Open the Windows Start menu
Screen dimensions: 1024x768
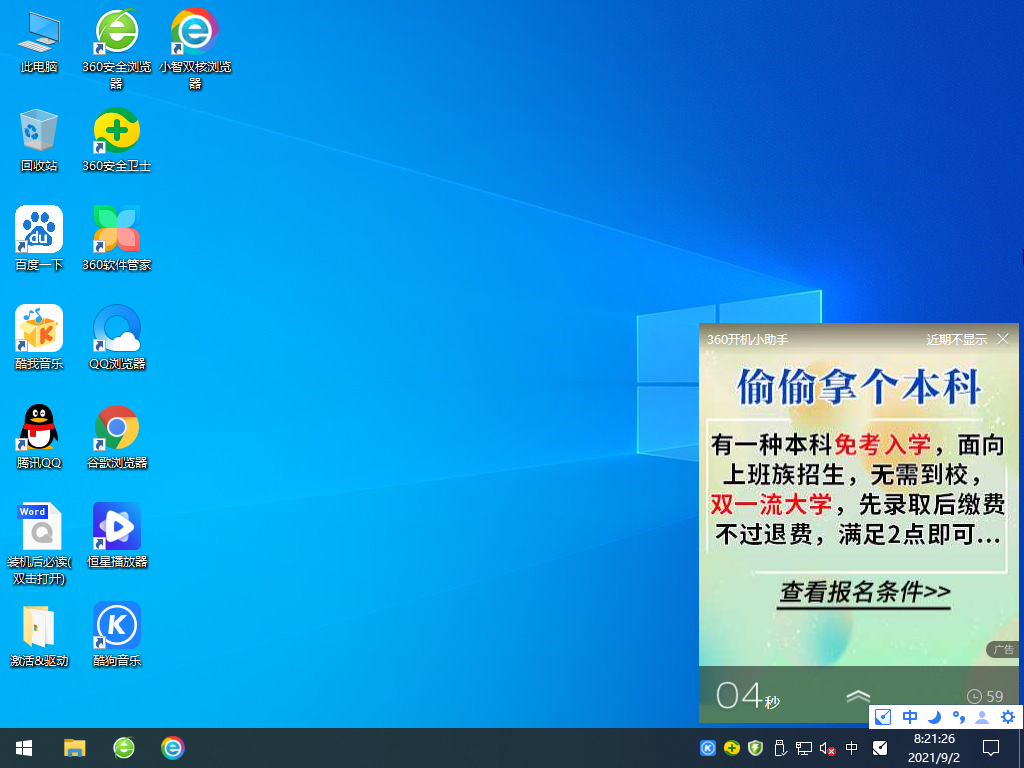(x=23, y=747)
